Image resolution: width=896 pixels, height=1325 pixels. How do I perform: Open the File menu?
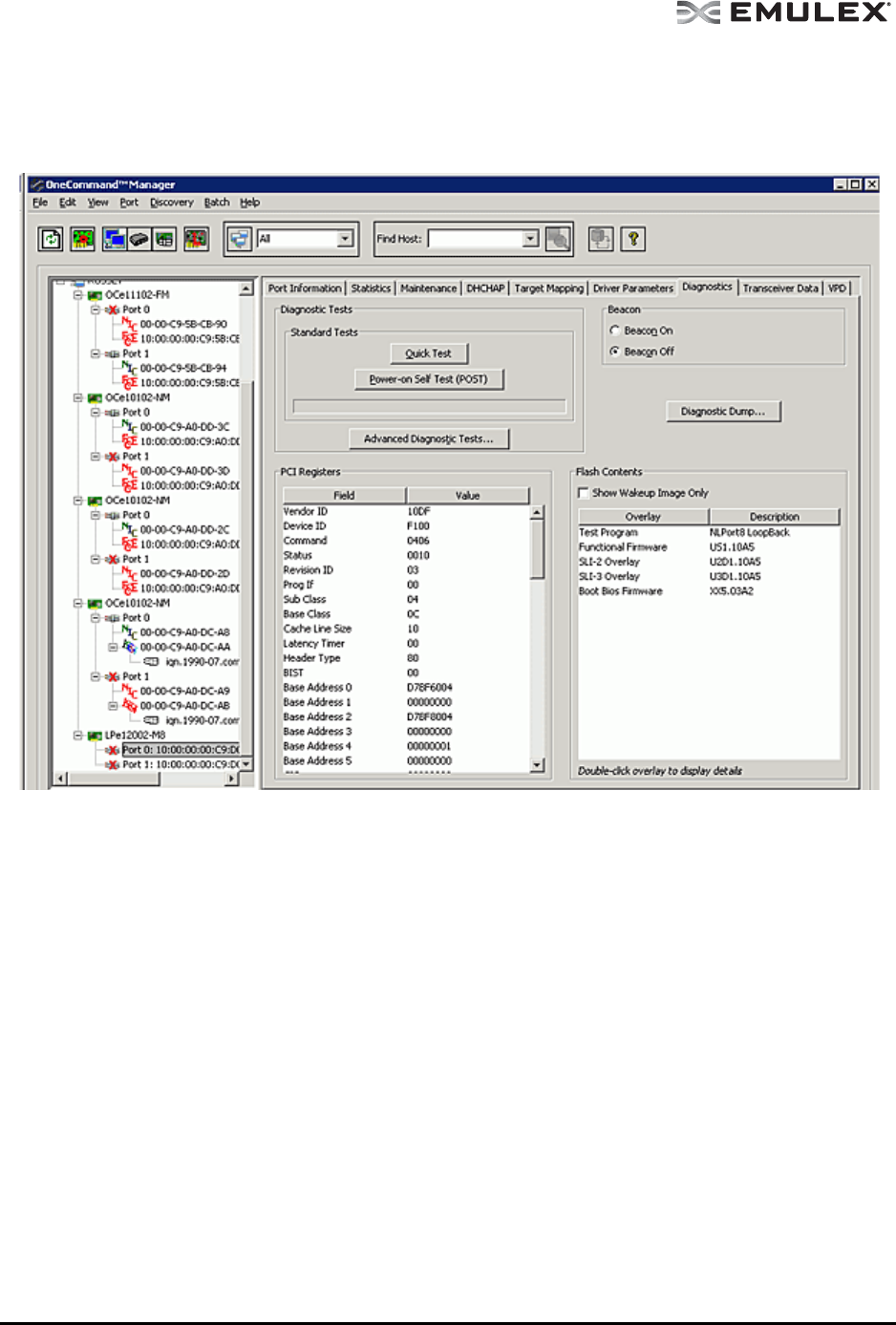tap(40, 203)
